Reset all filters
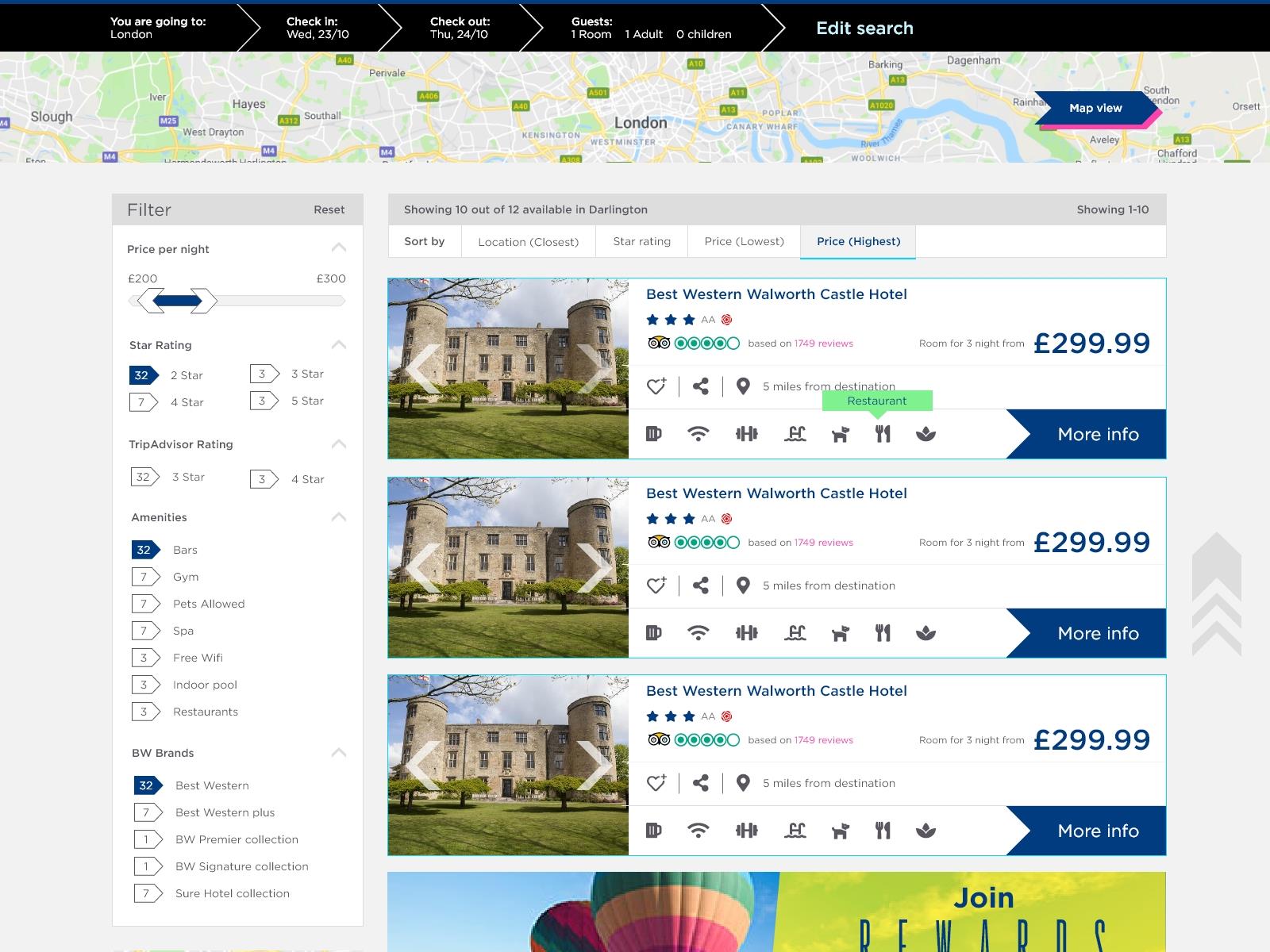 [329, 209]
